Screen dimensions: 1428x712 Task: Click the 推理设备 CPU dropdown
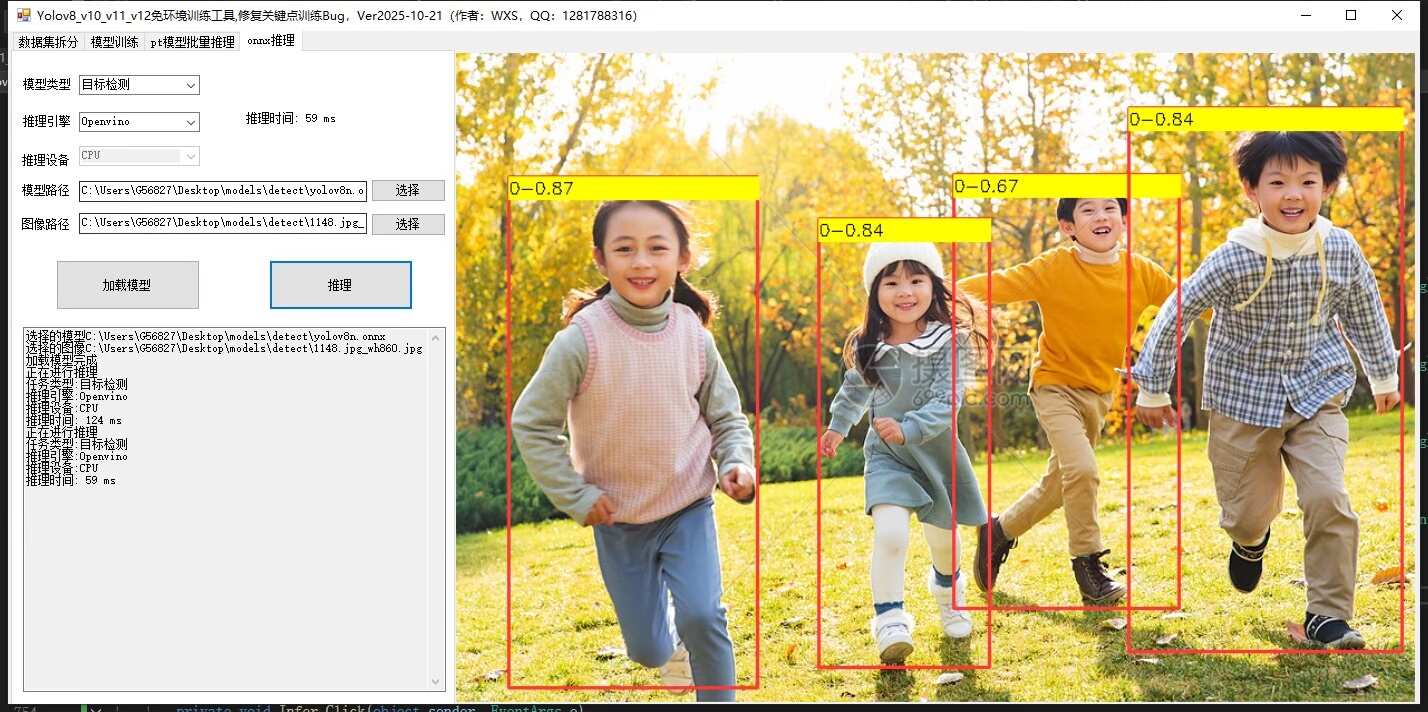pos(139,156)
